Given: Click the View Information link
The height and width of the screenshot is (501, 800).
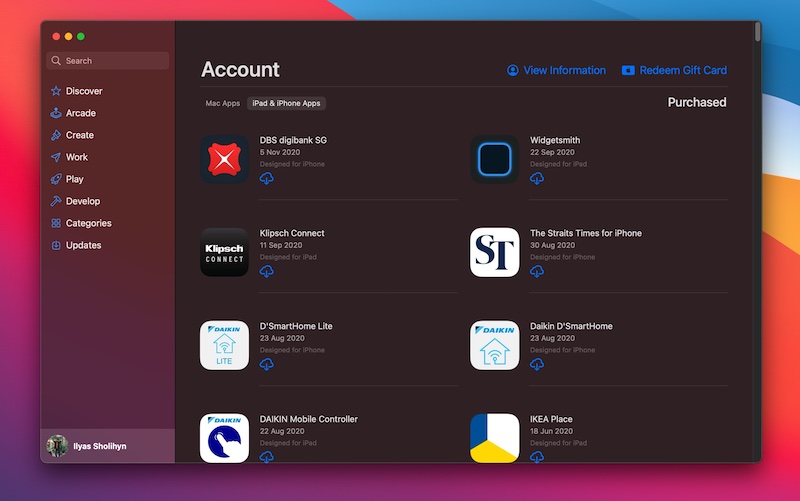Looking at the screenshot, I should click(x=564, y=70).
